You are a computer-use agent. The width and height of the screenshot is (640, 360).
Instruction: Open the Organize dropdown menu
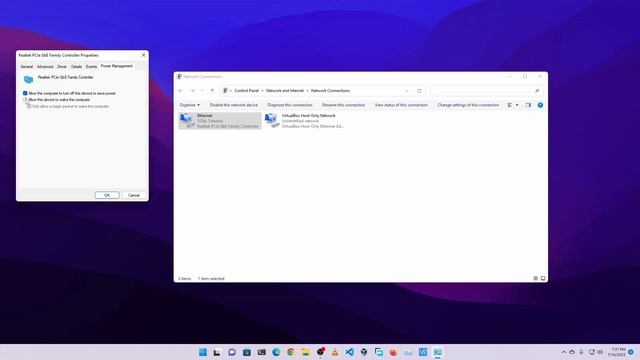[x=190, y=105]
